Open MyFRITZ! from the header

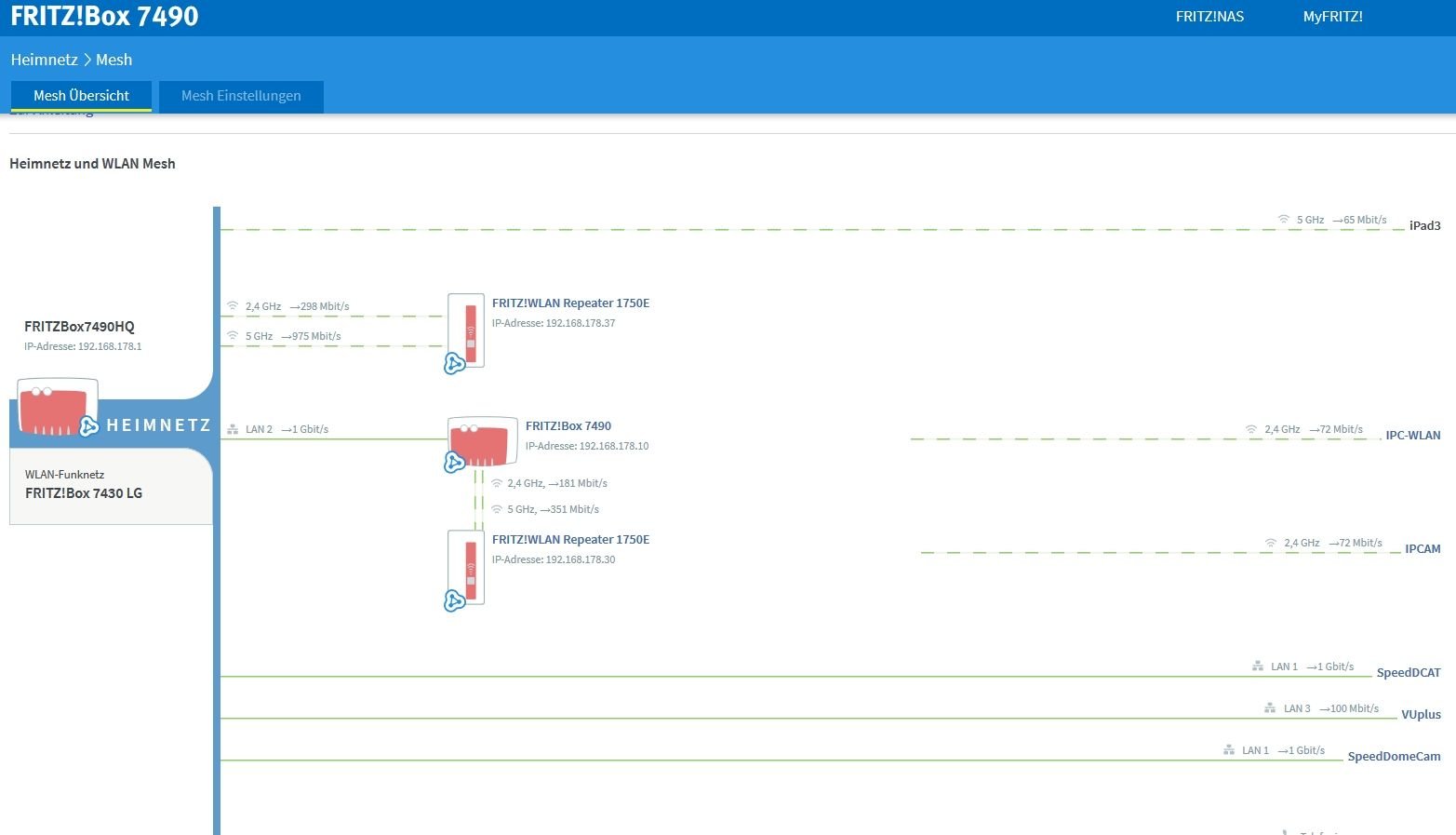[1332, 17]
